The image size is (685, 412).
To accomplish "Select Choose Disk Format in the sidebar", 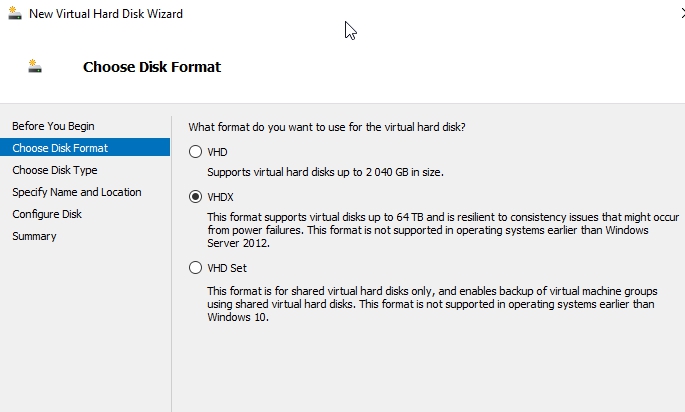I will tap(60, 148).
